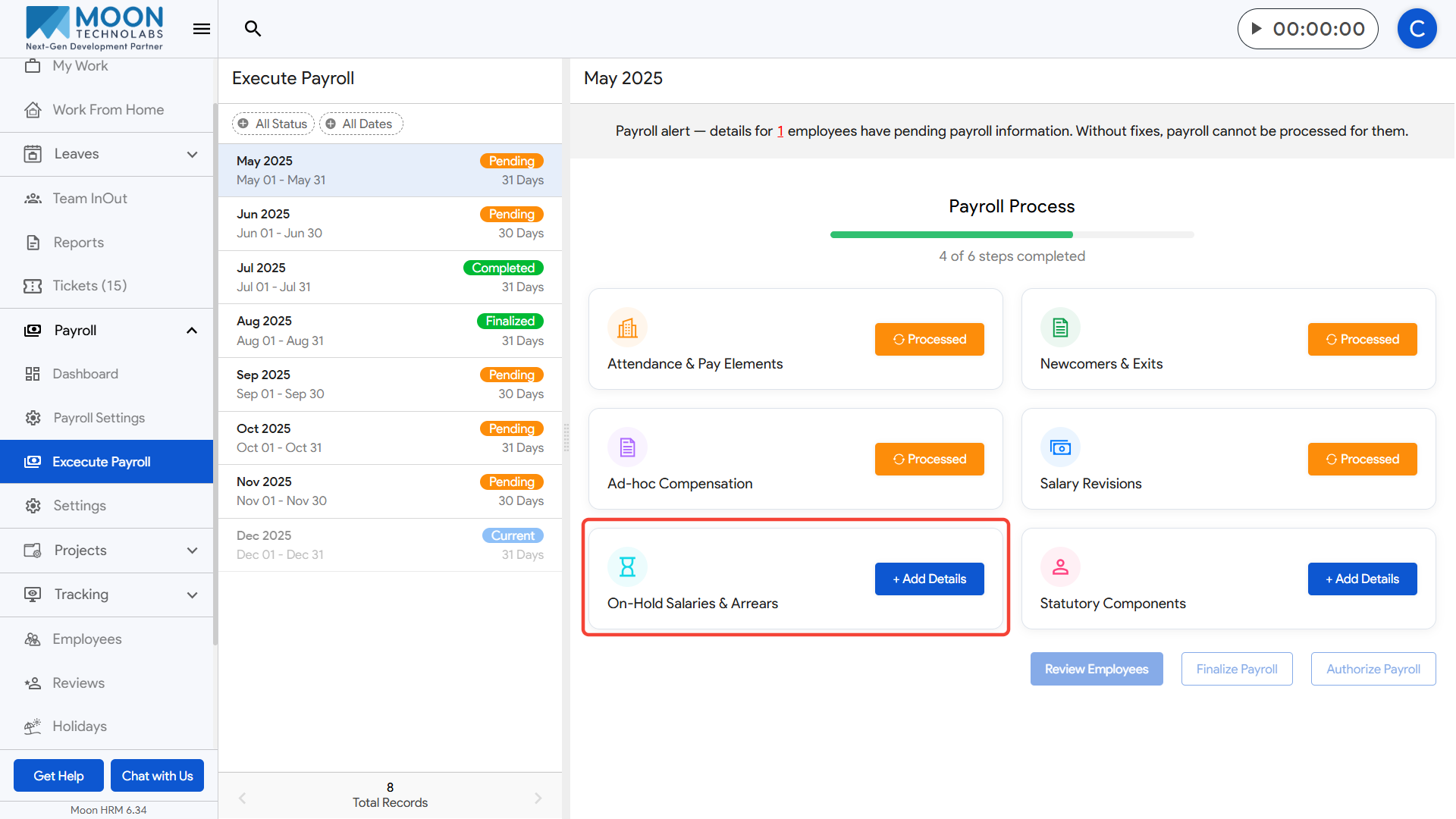Click the Salary Revisions money icon

[1060, 447]
